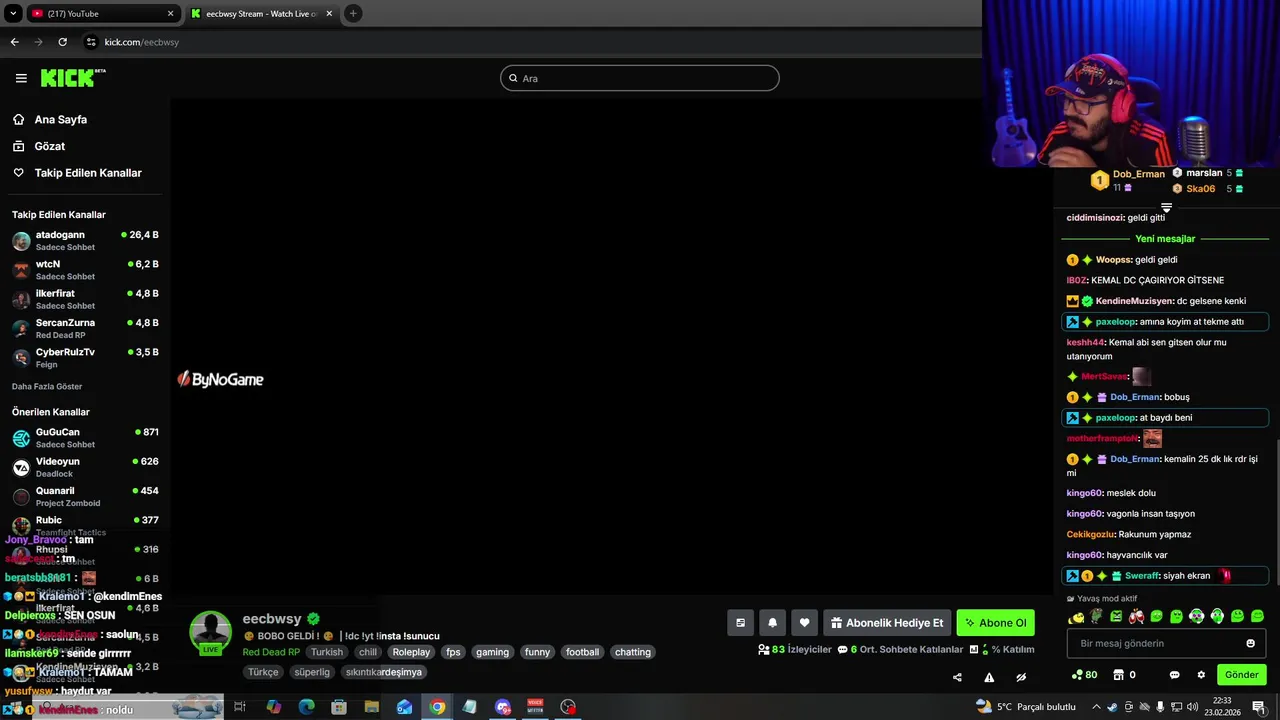
Task: Expand Daha Fazla Göster in followed channels
Action: (x=47, y=386)
